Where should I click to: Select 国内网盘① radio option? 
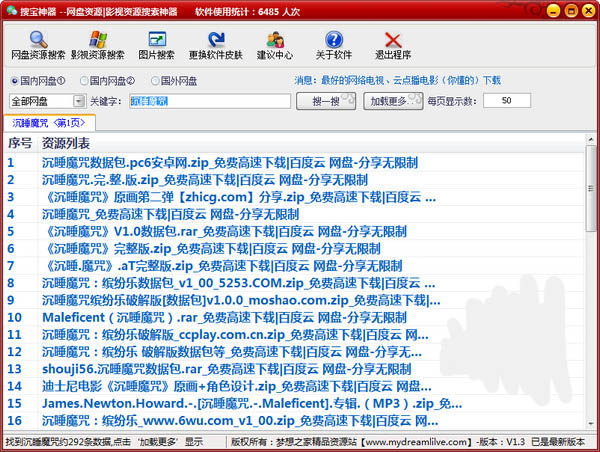38,81
